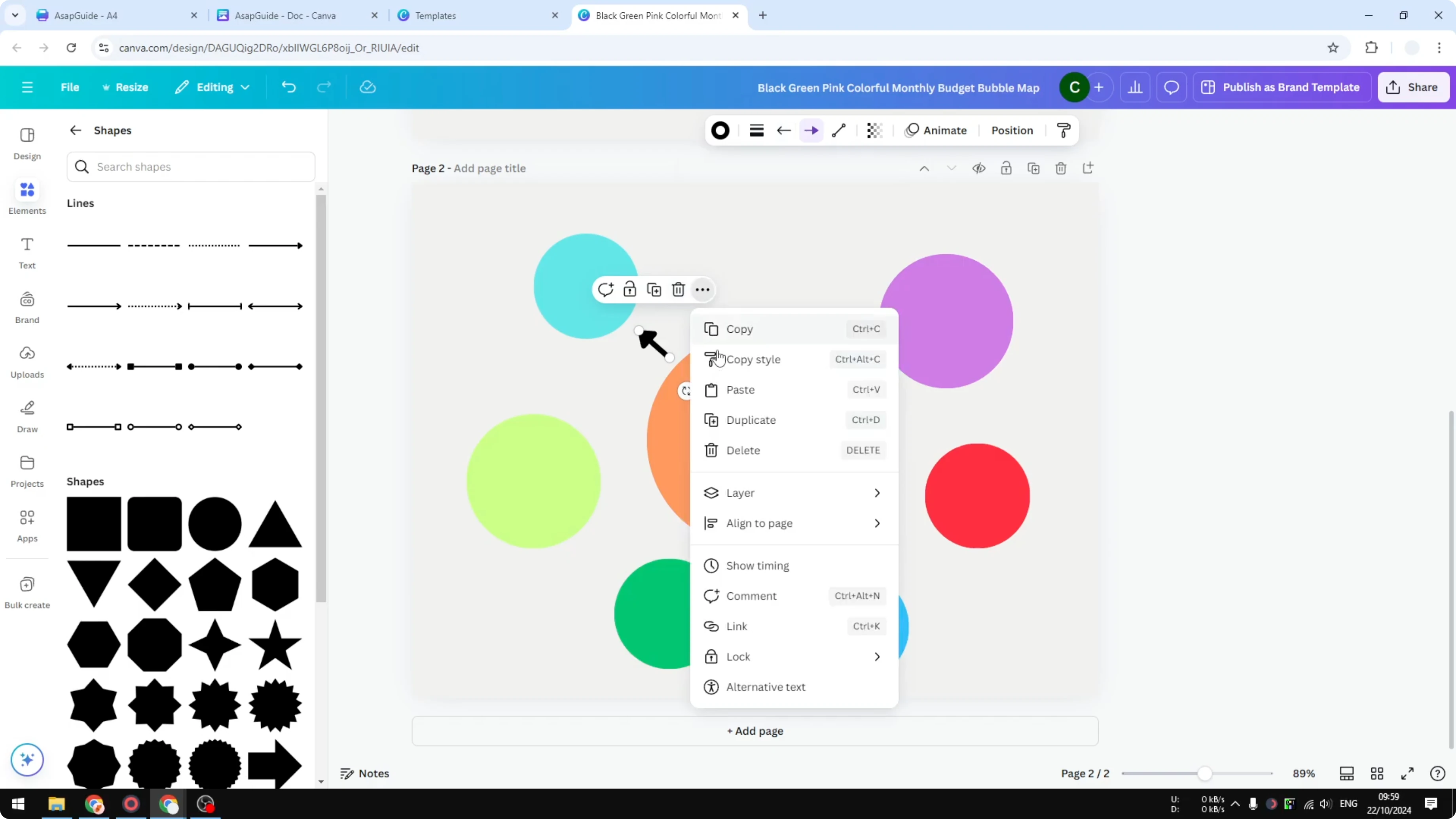1456x819 pixels.
Task: Click the move page down chevron
Action: (x=951, y=168)
